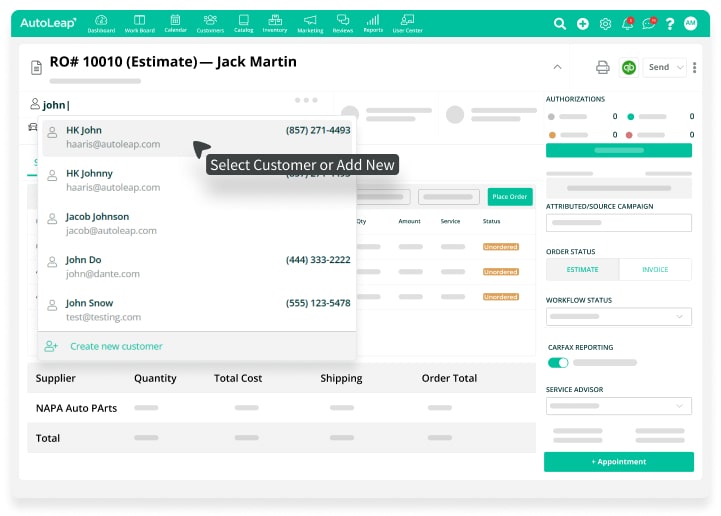Expand the Workflow Status dropdown
721x516 pixels.
point(618,316)
